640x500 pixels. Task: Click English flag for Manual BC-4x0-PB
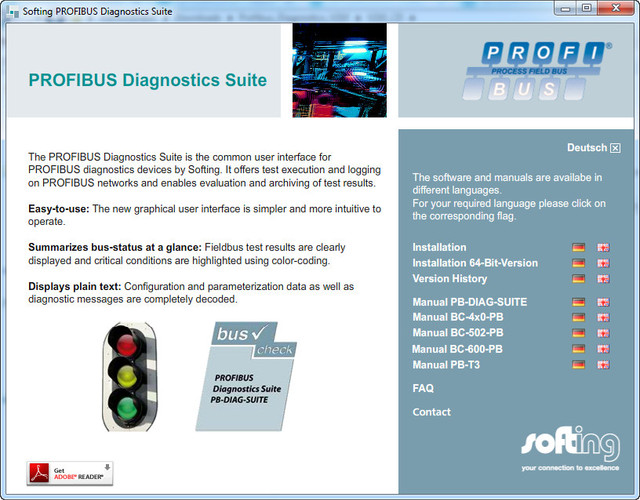pos(603,317)
